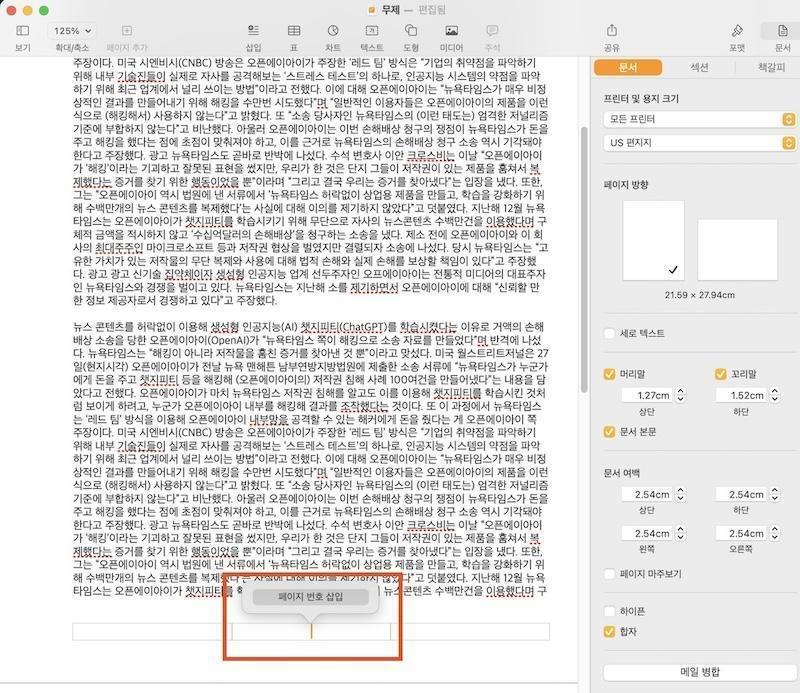Toggle the 합자 checkbox

click(609, 632)
